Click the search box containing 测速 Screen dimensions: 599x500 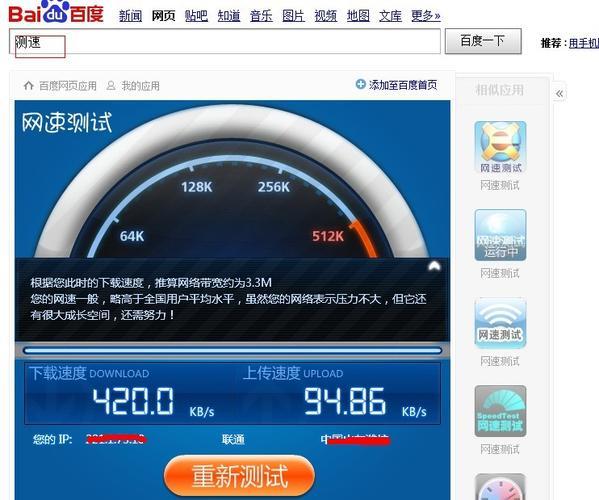click(x=225, y=41)
